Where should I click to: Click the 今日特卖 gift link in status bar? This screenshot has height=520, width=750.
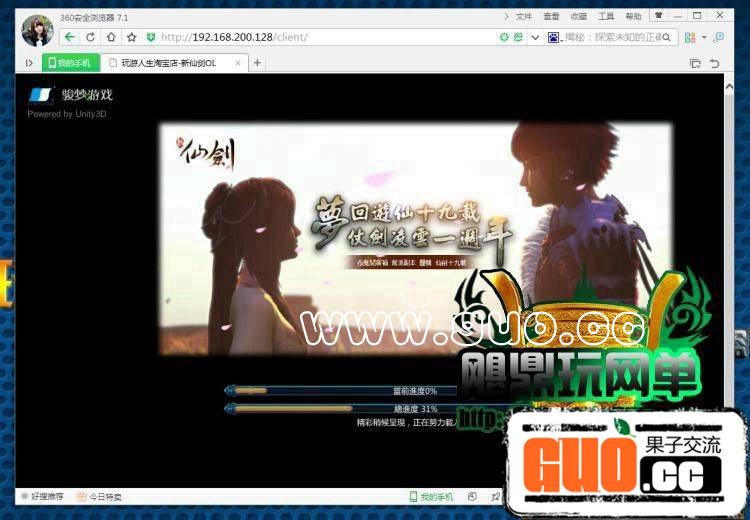[99, 497]
